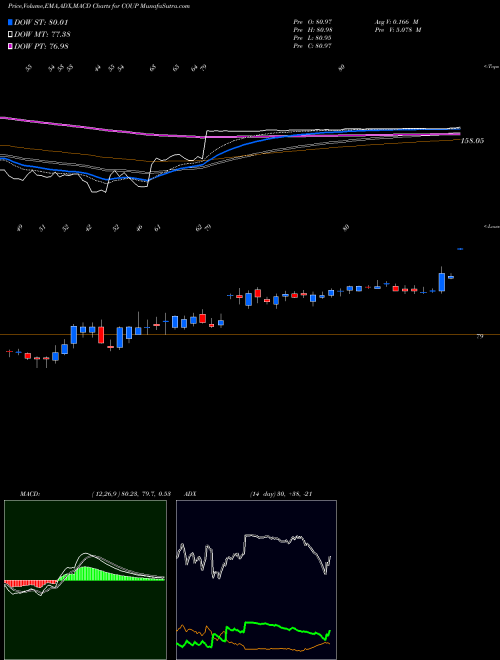Click the red MACD histogram bars
Image resolution: width=500 pixels, height=660 pixels.
click(29, 583)
